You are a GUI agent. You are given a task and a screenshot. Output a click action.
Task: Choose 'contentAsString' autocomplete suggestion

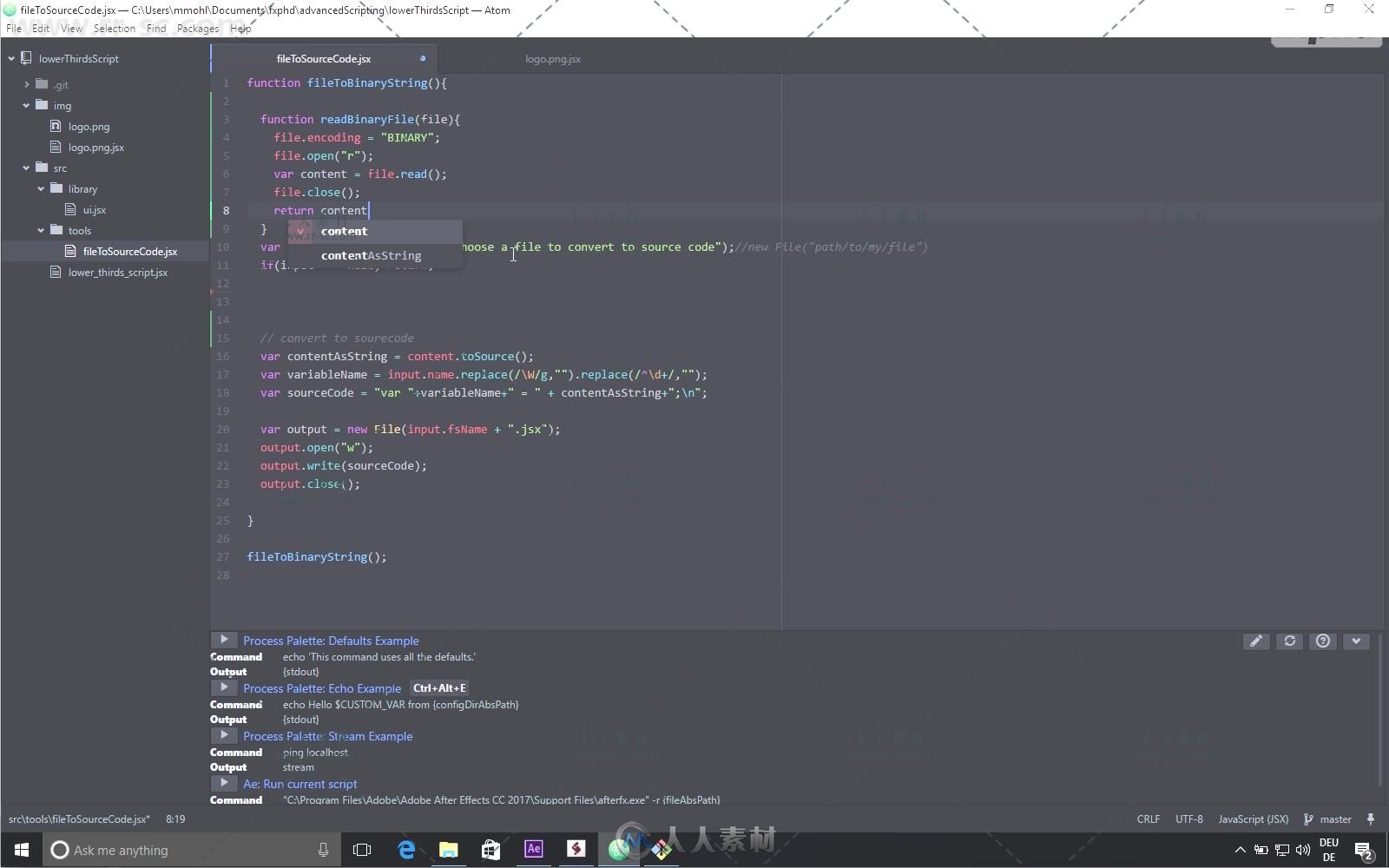click(x=375, y=255)
